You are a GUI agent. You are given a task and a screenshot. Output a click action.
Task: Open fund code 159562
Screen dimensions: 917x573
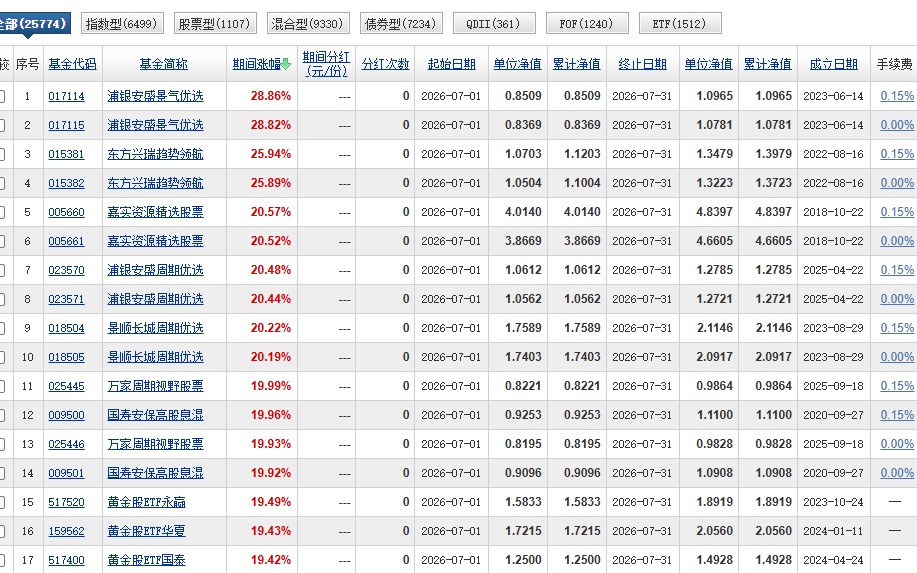pyautogui.click(x=66, y=531)
